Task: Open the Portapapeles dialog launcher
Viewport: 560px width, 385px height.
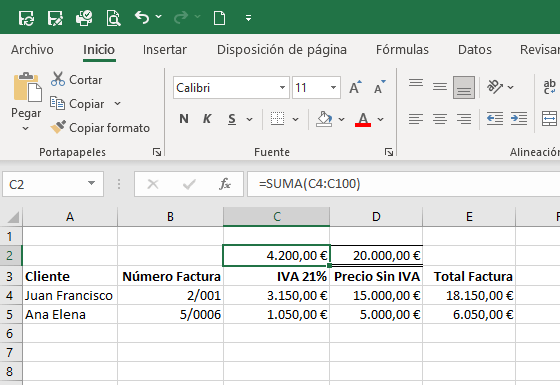Action: (157, 152)
